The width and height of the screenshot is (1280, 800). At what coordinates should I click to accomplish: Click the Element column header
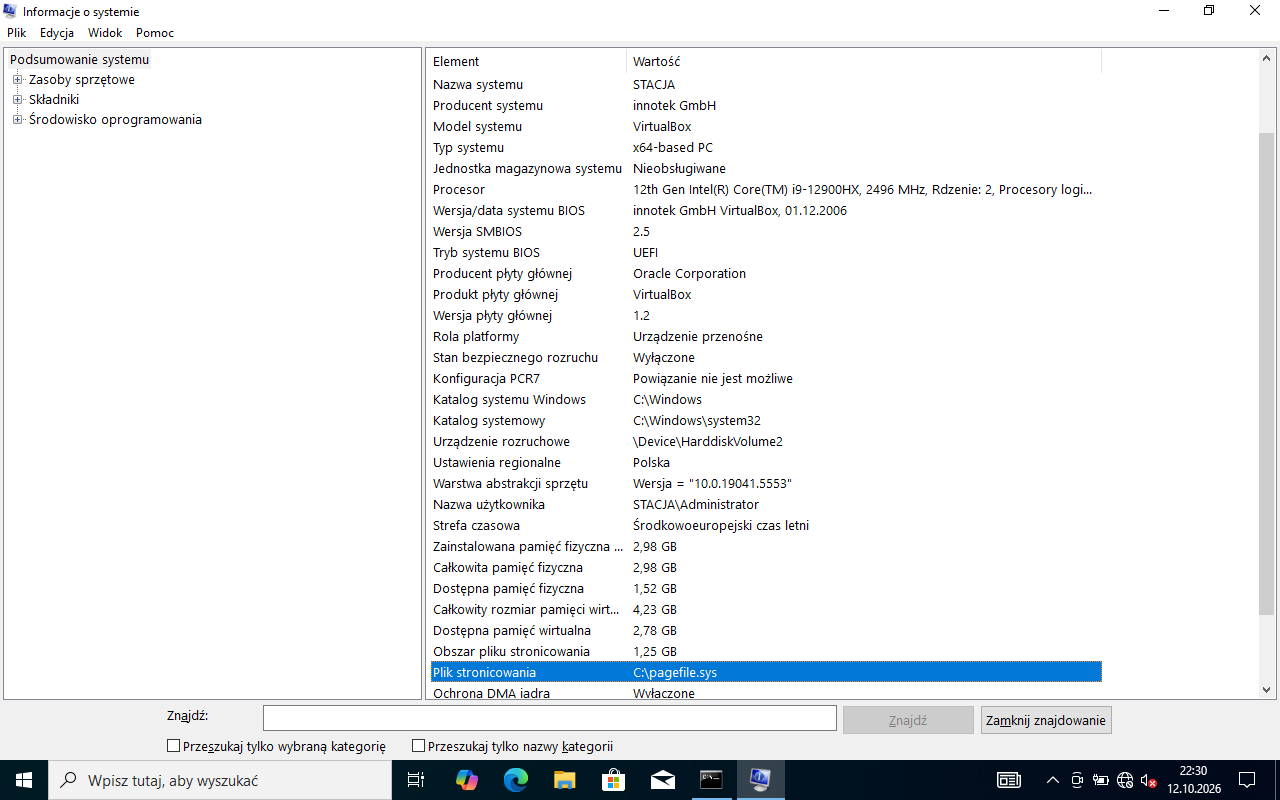527,62
